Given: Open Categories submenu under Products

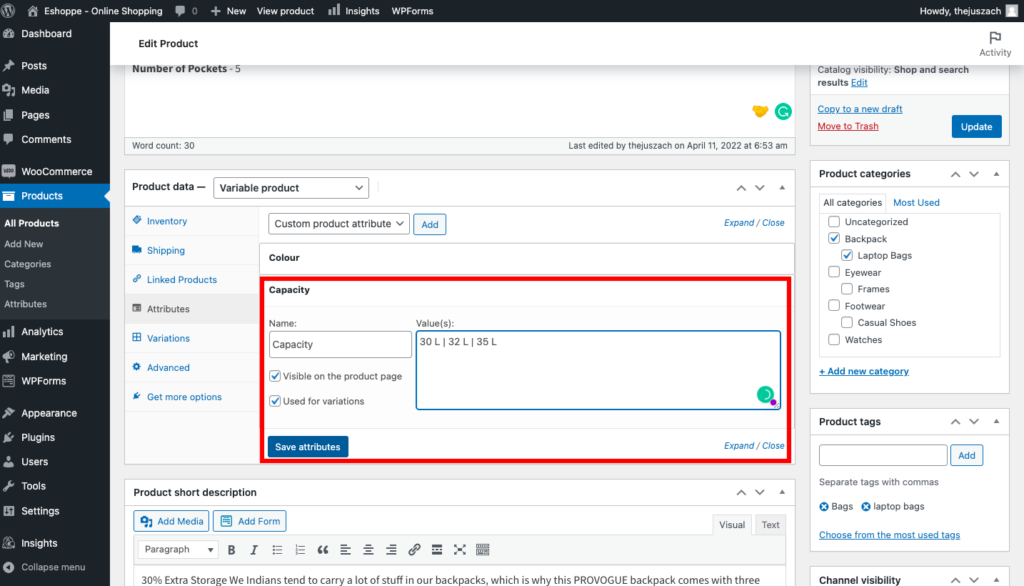Looking at the screenshot, I should click(x=27, y=264).
